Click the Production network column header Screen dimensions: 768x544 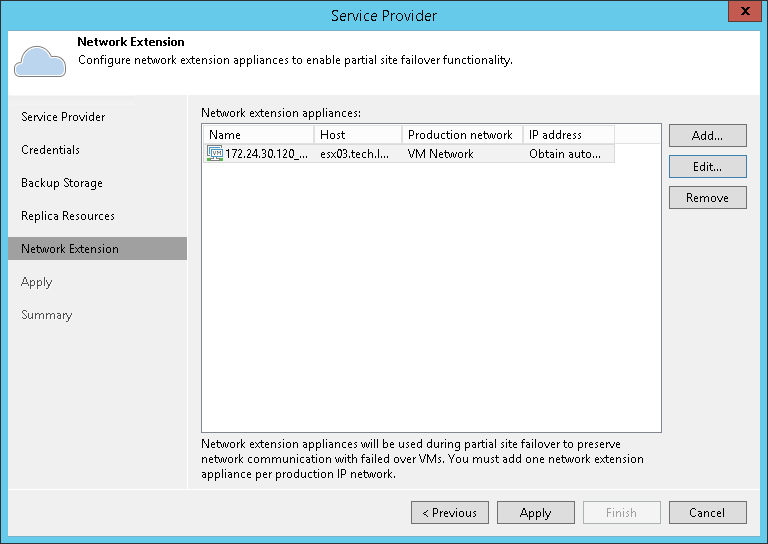pos(461,135)
